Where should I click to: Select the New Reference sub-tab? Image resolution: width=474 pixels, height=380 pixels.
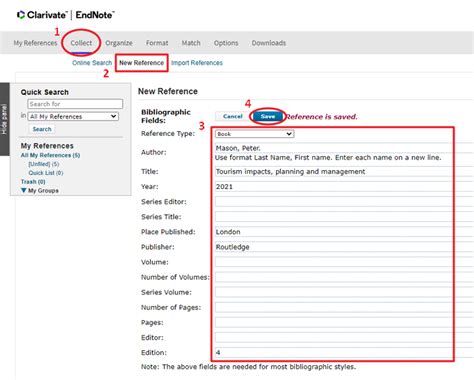point(142,63)
